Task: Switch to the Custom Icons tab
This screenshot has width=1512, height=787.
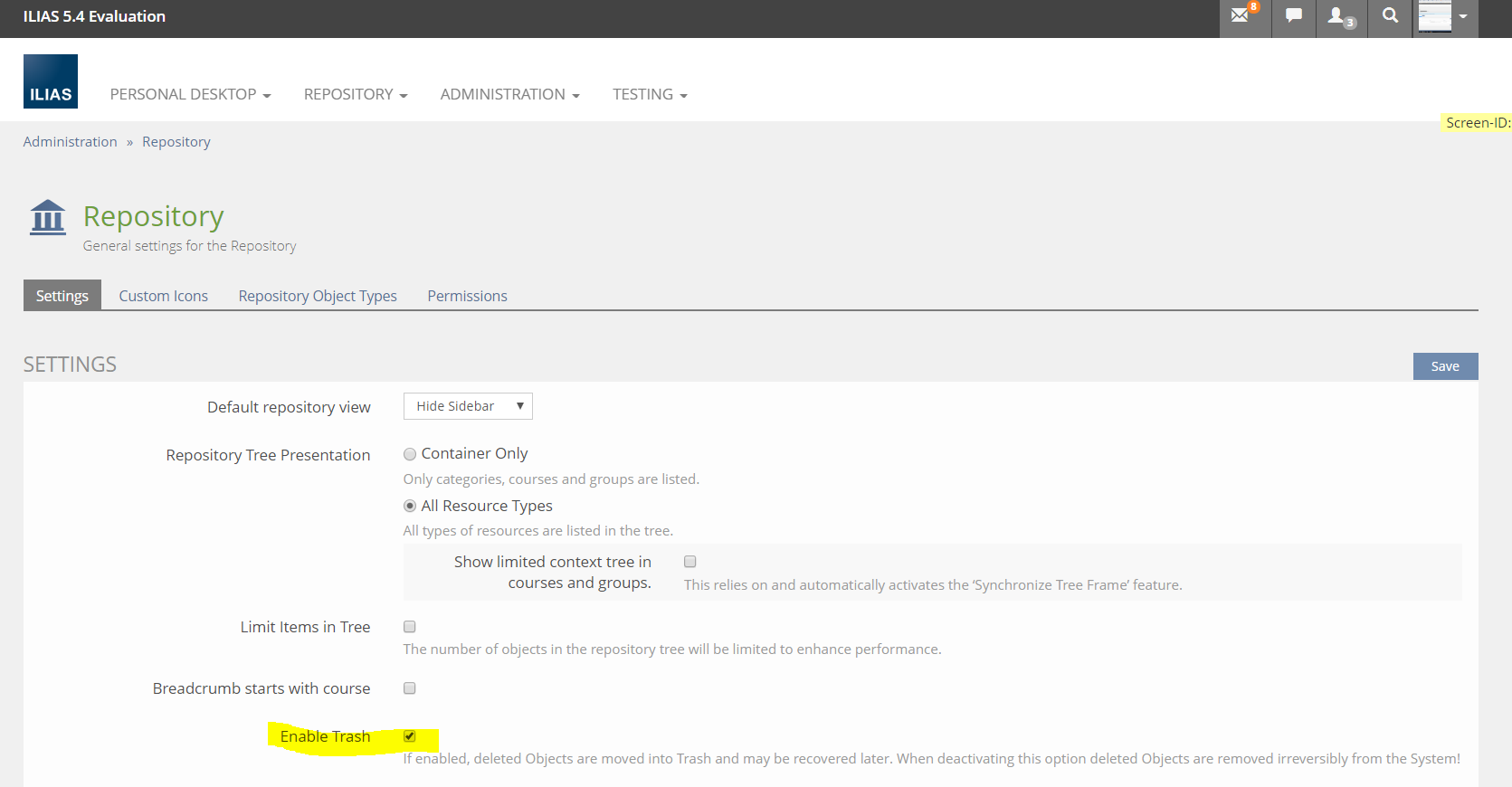Action: pyautogui.click(x=163, y=296)
